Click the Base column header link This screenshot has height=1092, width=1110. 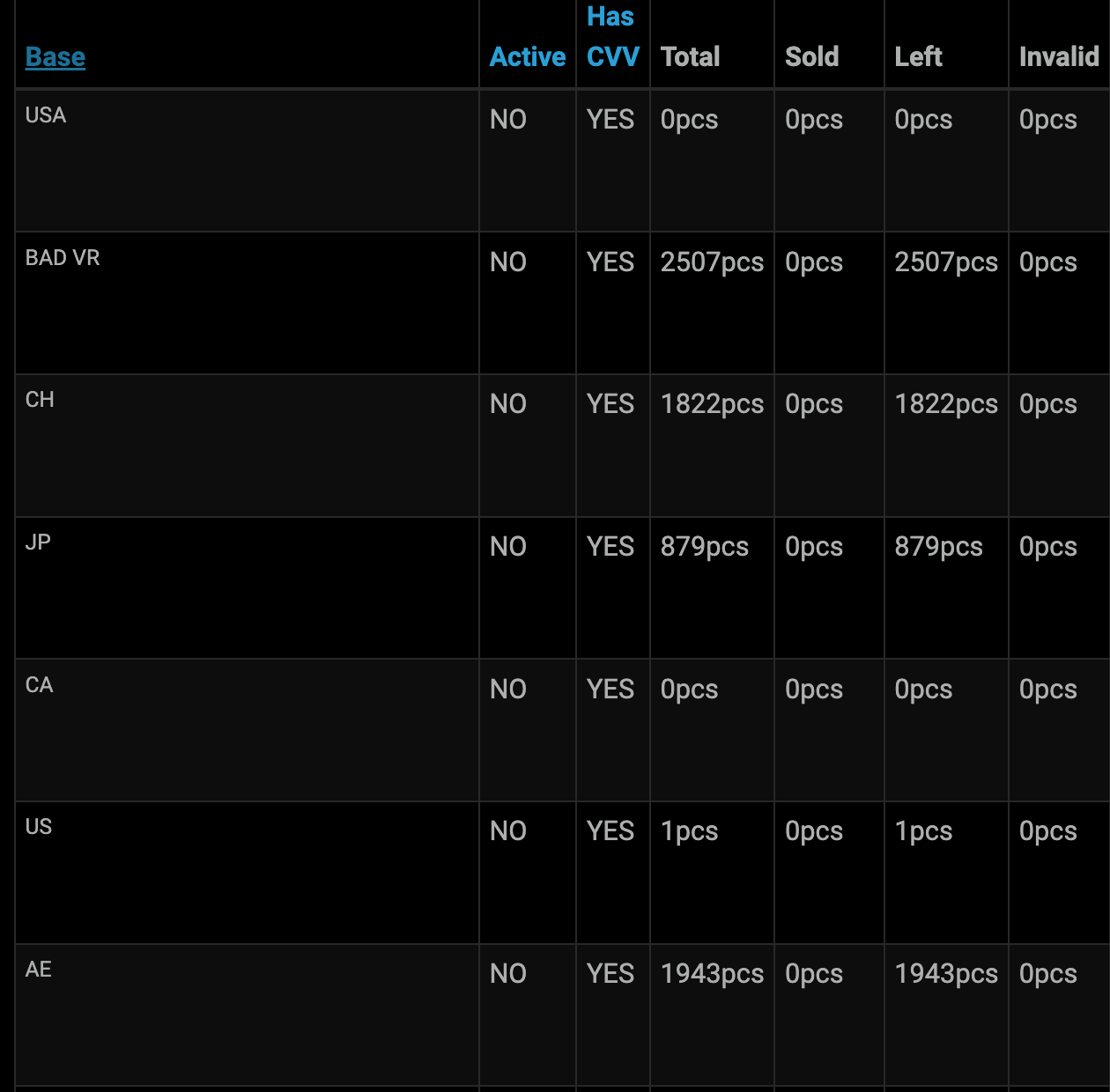(55, 57)
